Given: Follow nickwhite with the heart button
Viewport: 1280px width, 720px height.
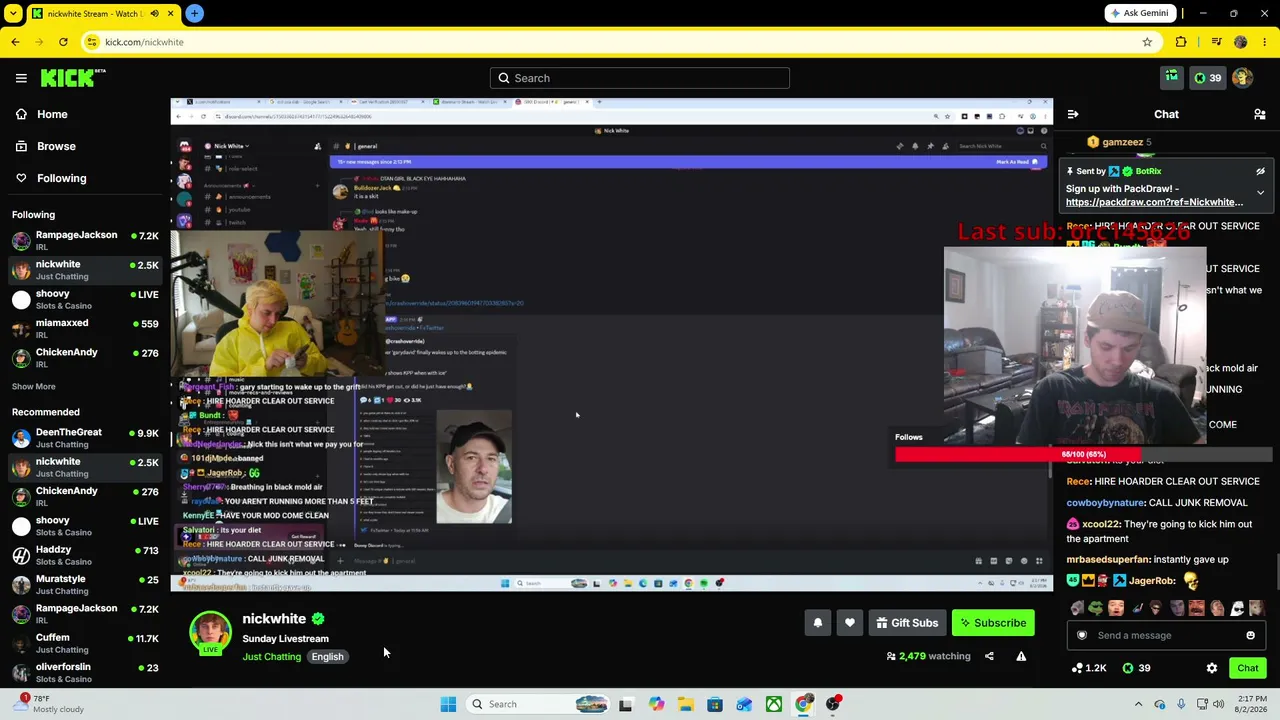Looking at the screenshot, I should coord(850,623).
